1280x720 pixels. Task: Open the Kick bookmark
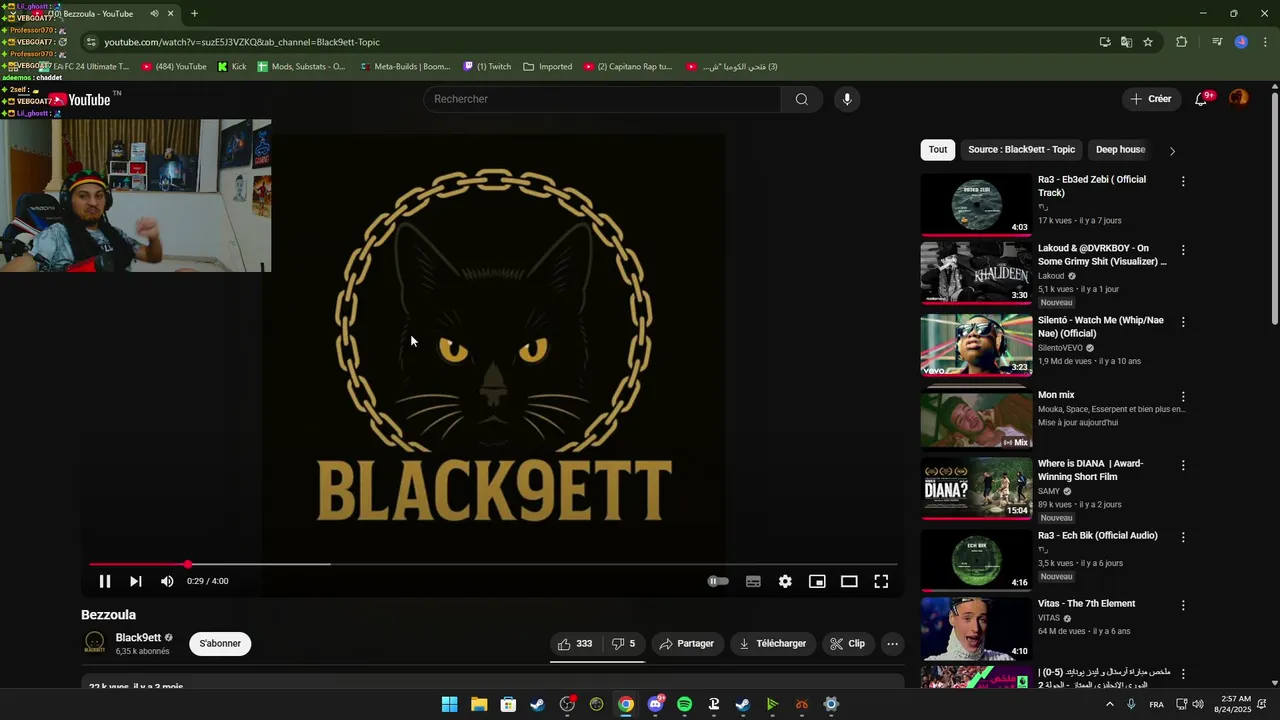(x=232, y=67)
